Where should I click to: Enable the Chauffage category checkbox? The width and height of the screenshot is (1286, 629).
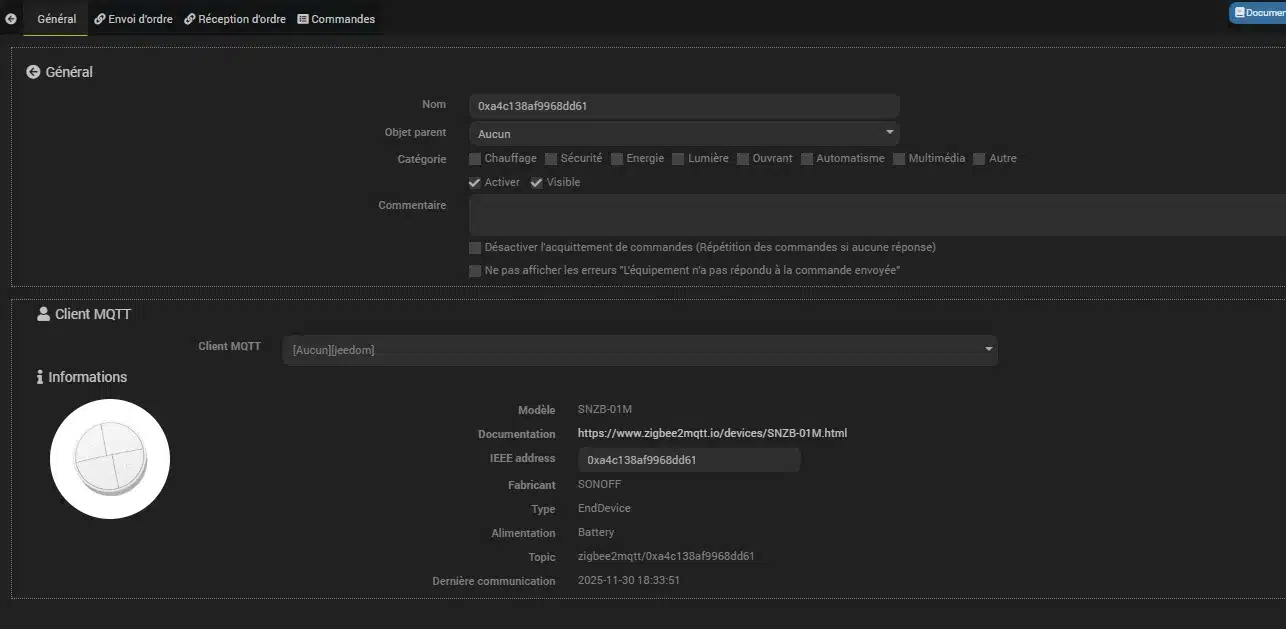(x=475, y=159)
